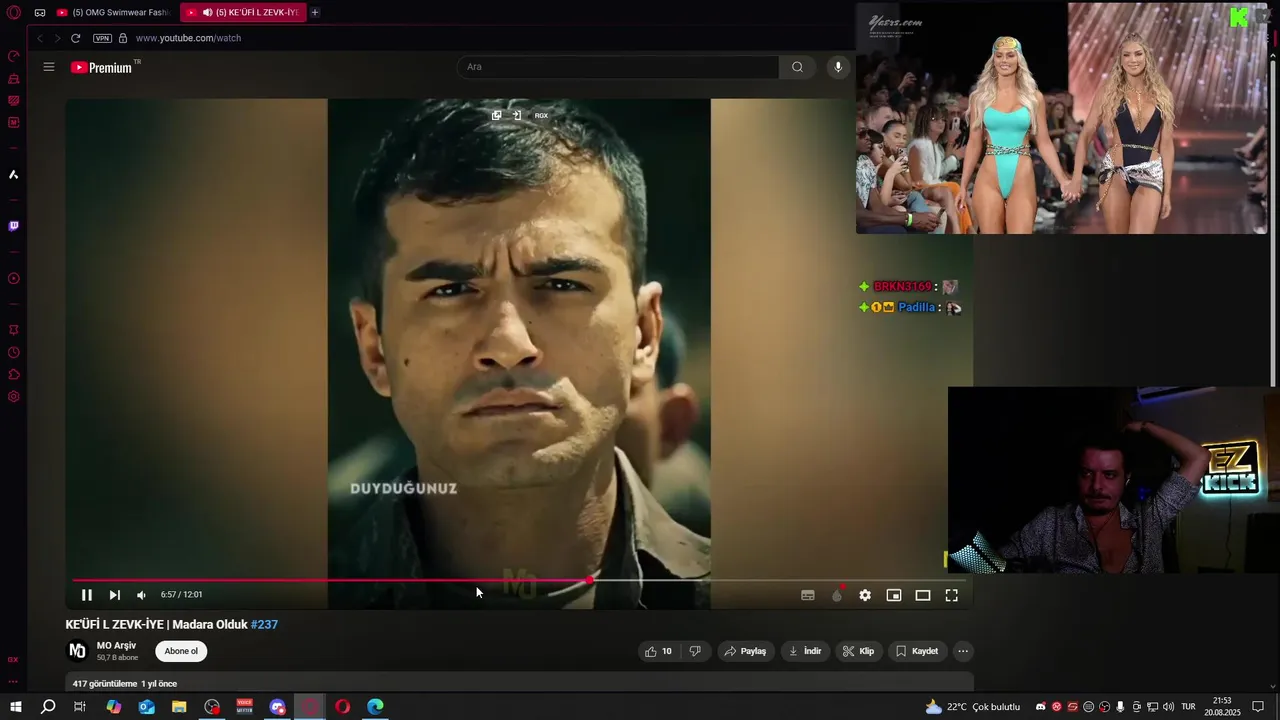The image size is (1280, 720).
Task: Open the Opera GX main menu
Action: (13, 12)
